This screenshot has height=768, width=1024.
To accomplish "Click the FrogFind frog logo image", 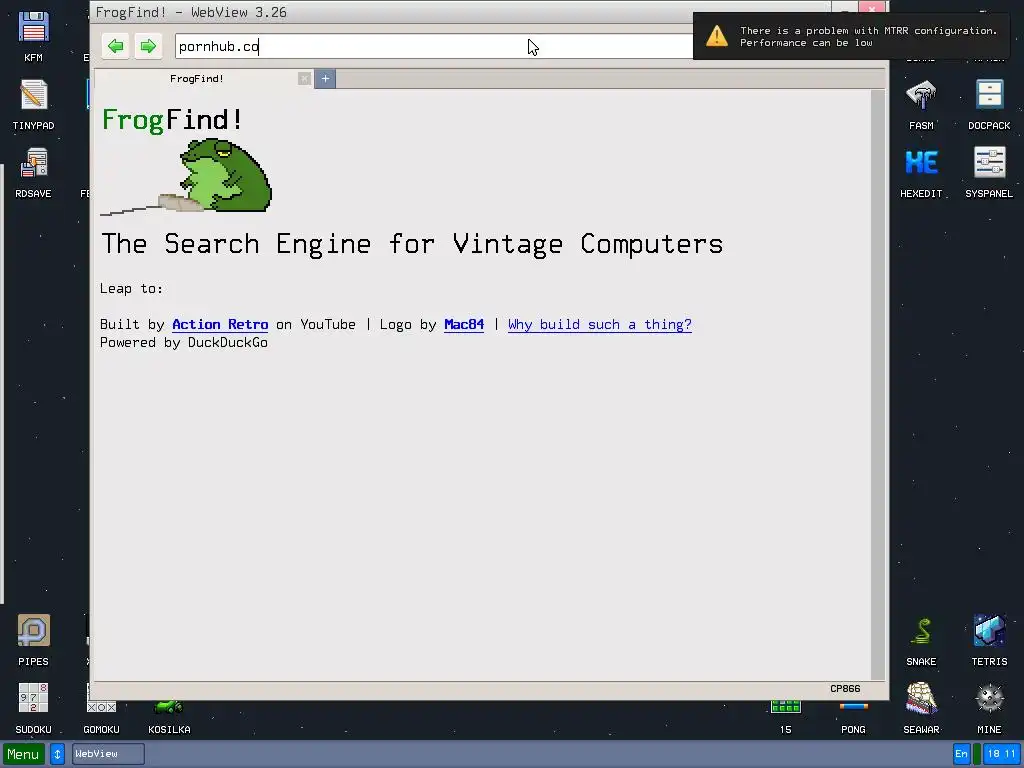I will [187, 176].
